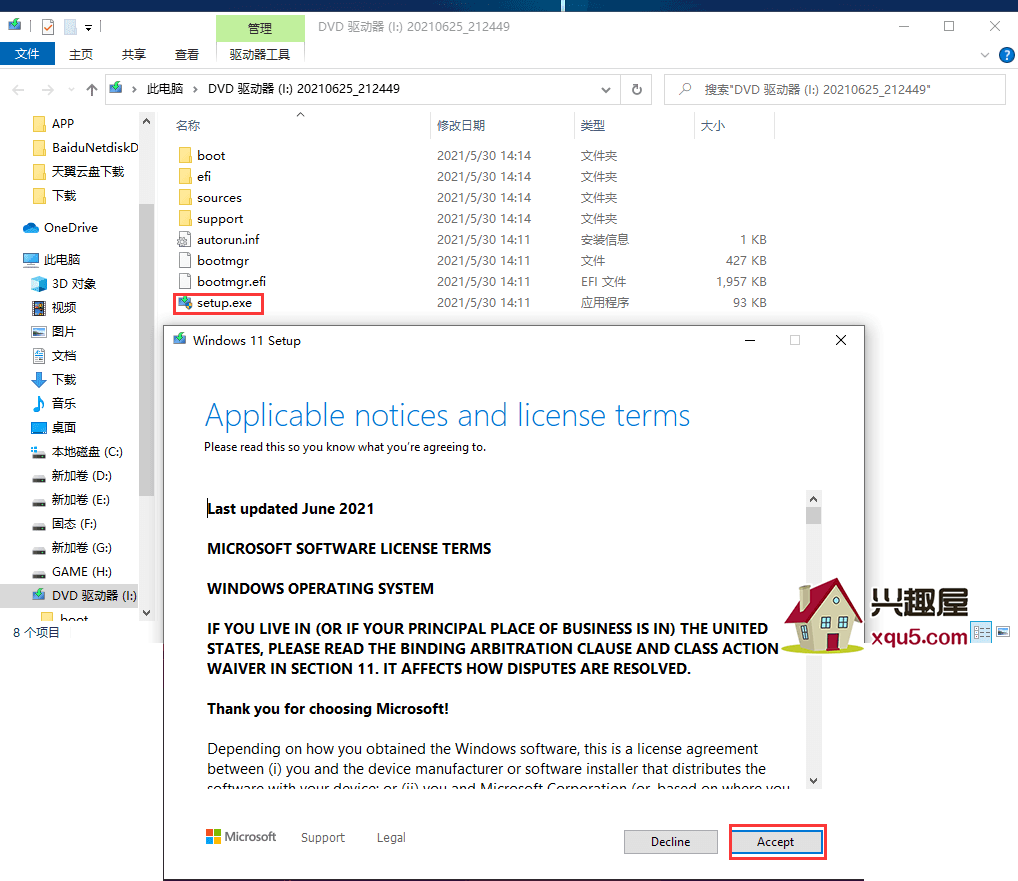Click the navigation pane scroll down arrow

[x=147, y=612]
